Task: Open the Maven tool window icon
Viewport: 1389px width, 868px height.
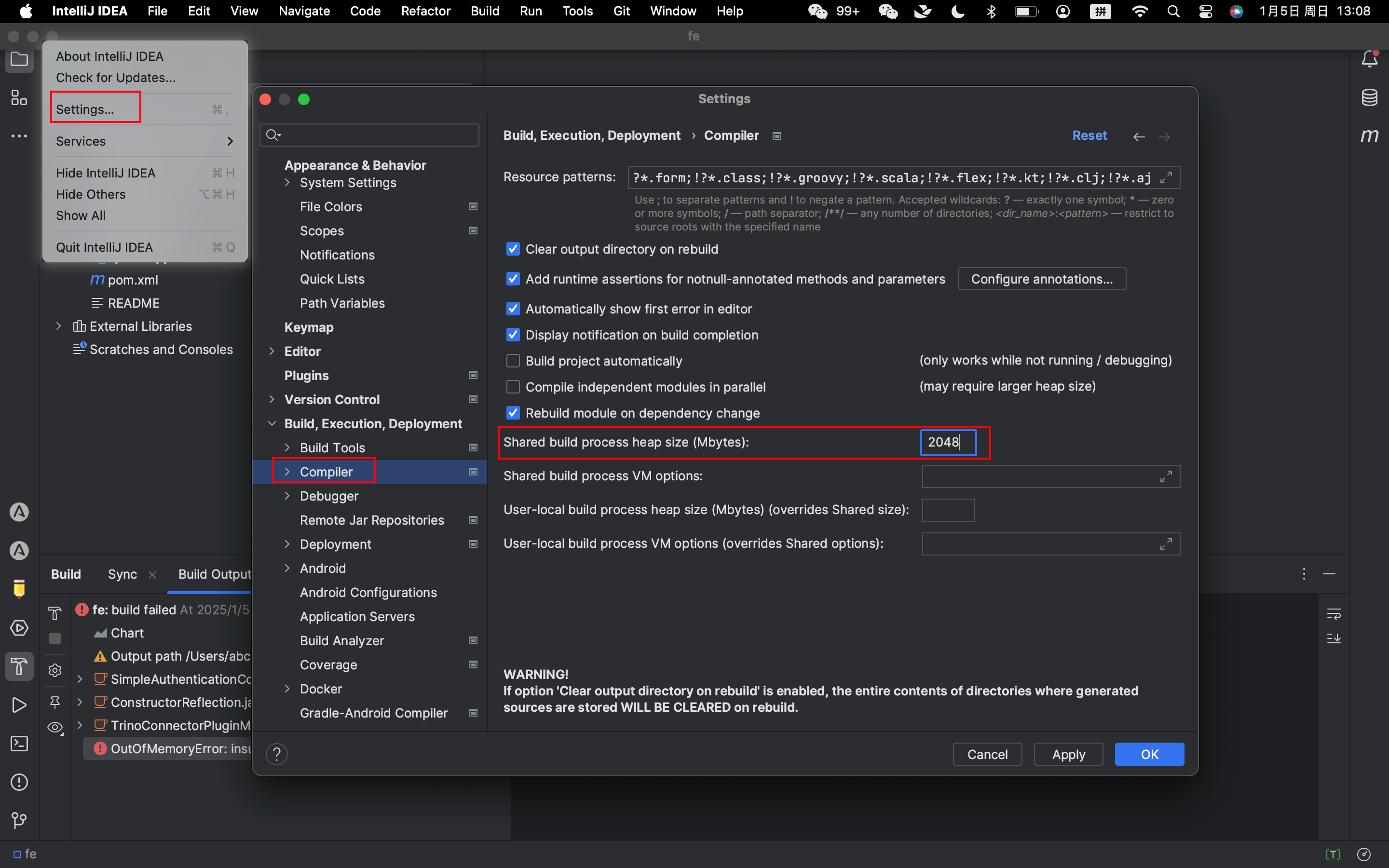Action: click(x=1370, y=136)
